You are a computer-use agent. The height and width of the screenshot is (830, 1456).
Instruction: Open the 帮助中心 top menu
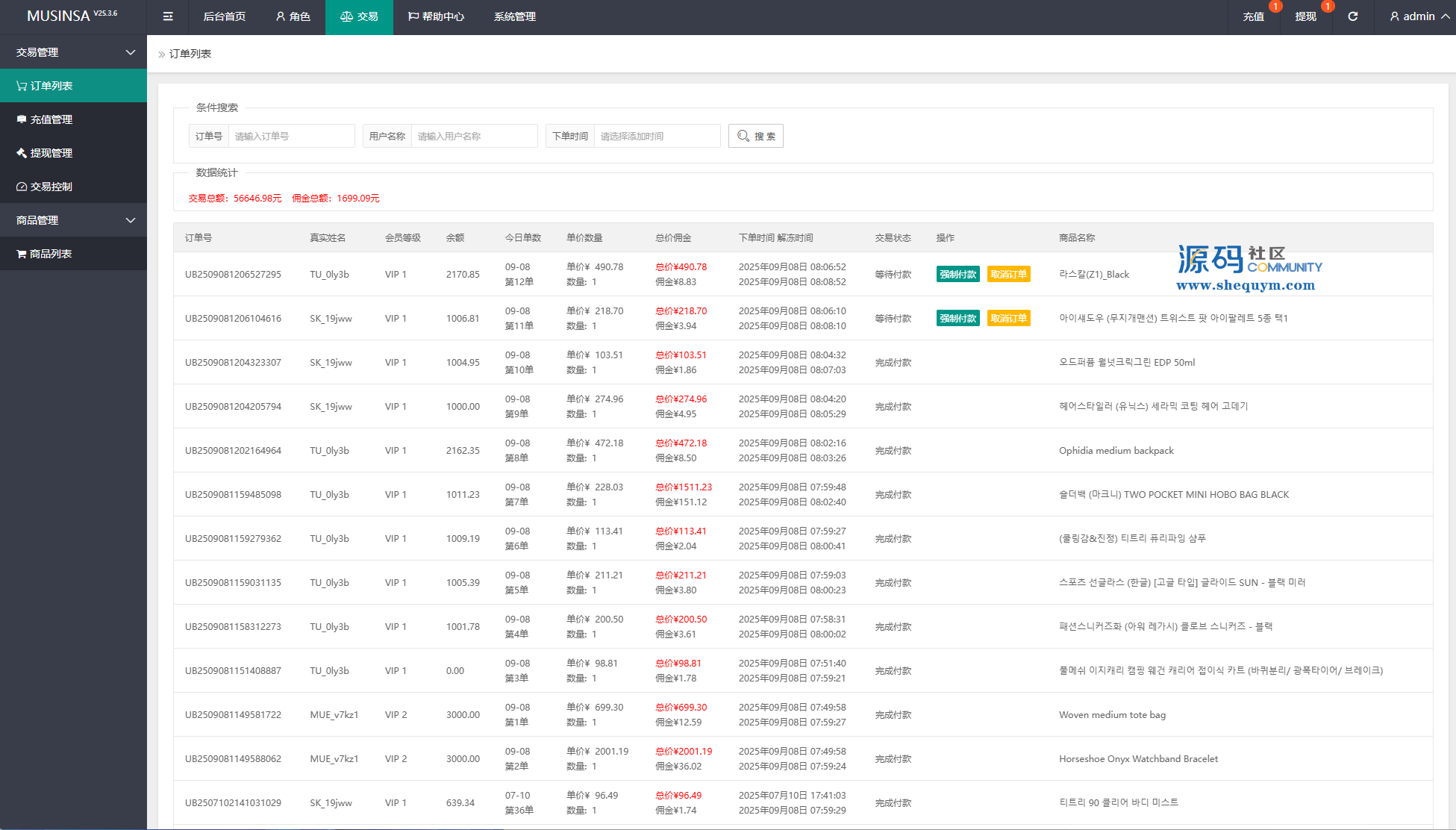point(436,16)
